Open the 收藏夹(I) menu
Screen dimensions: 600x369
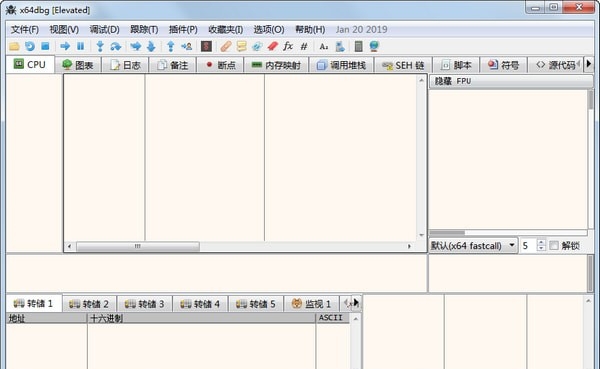pyautogui.click(x=225, y=29)
